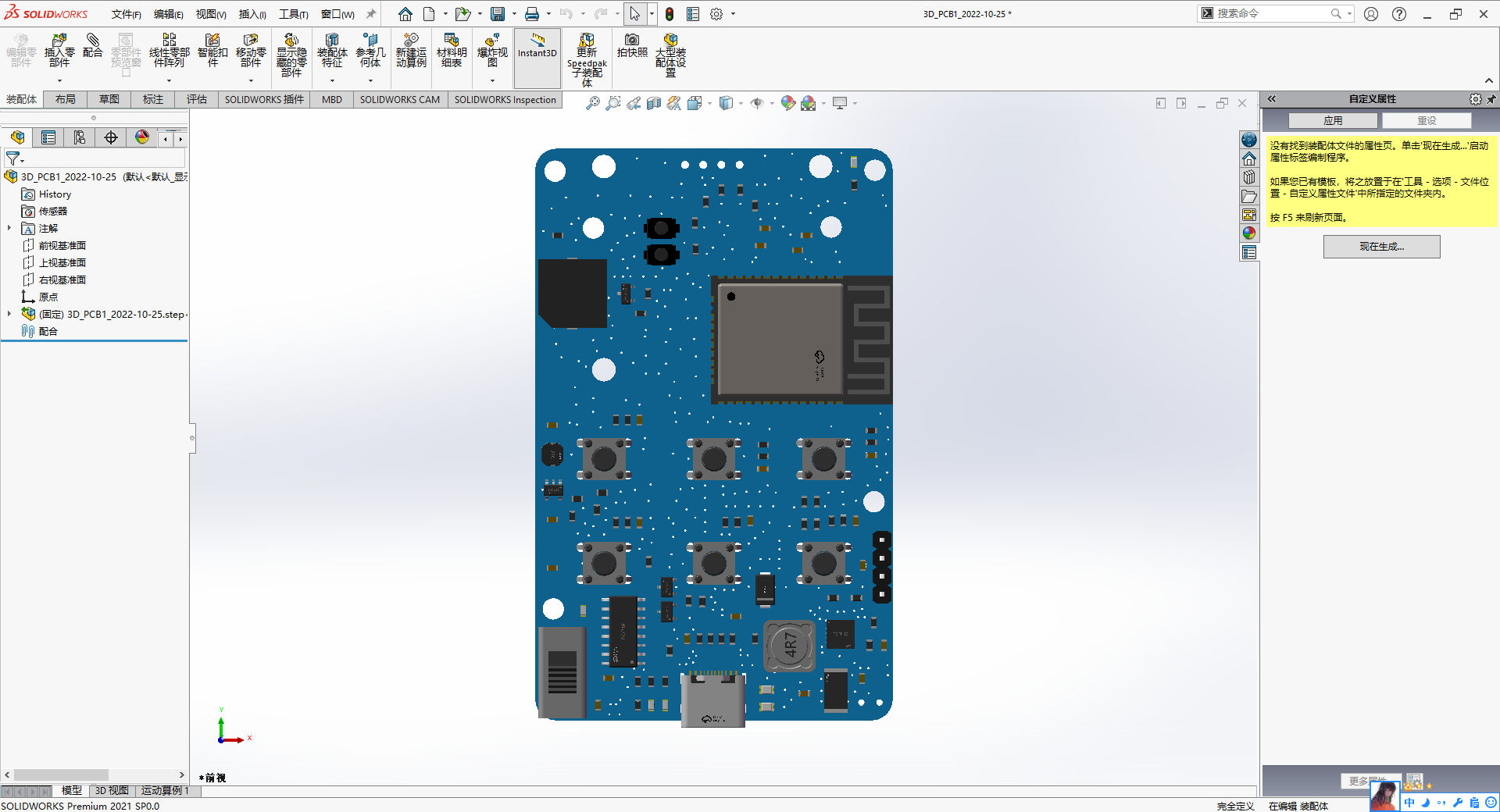Switch to the SOLIDWORKS CAM tab
This screenshot has height=812, width=1500.
tap(399, 100)
